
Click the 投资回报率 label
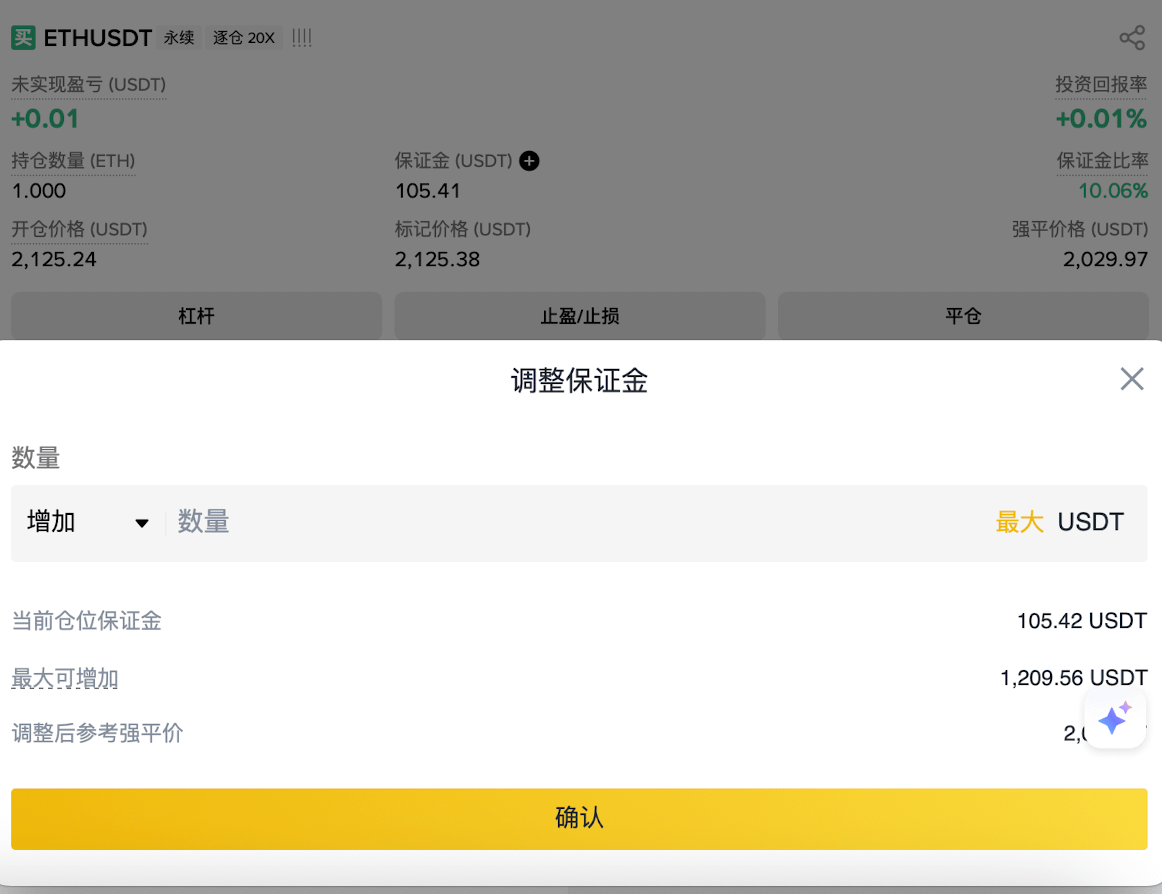click(x=1101, y=85)
